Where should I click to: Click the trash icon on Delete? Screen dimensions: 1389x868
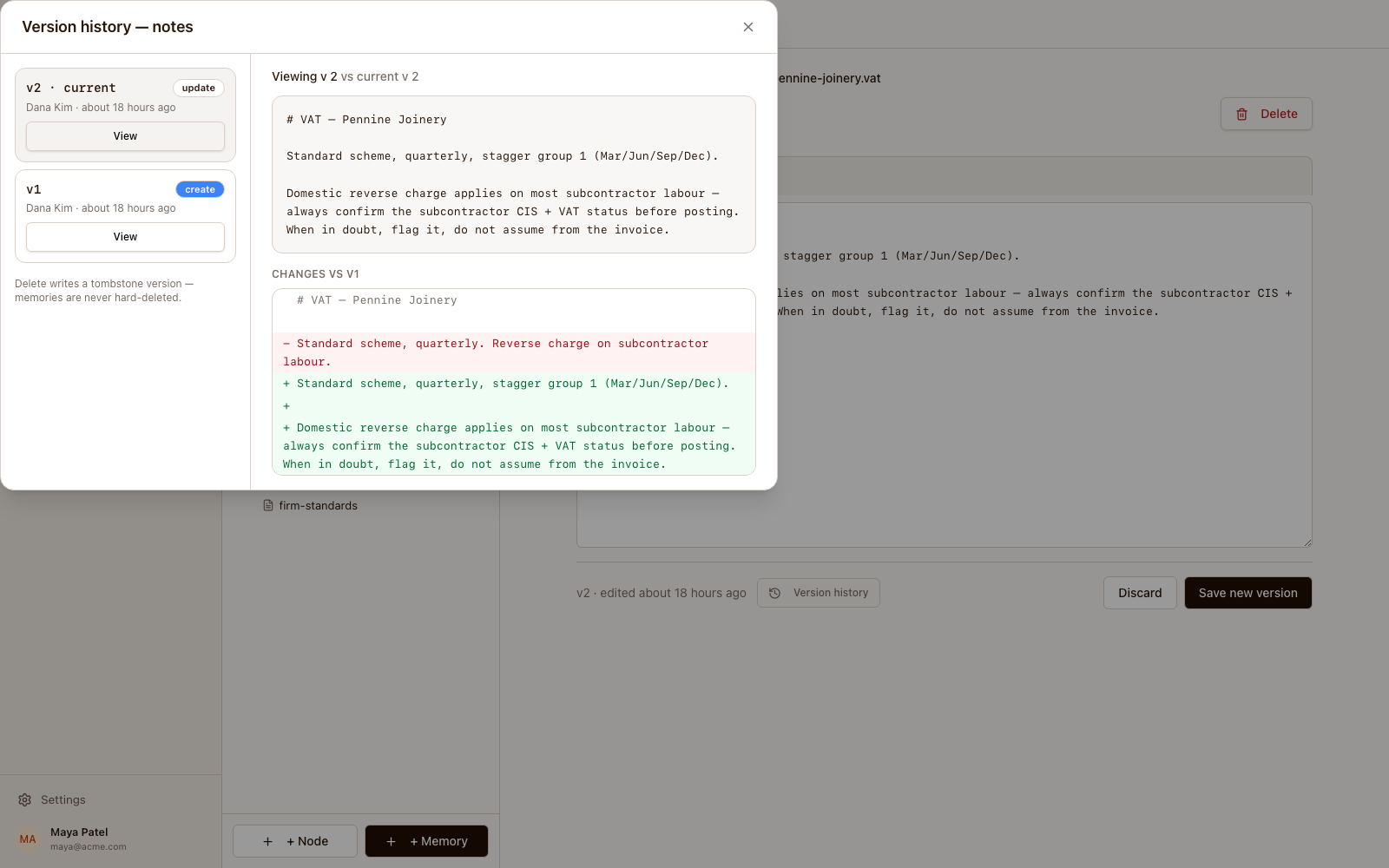pos(1242,114)
